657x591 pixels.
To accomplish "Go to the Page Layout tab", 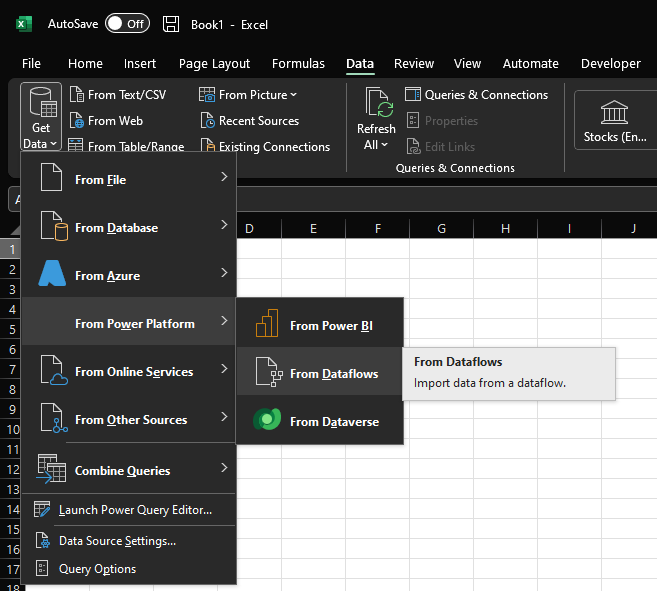I will click(214, 63).
